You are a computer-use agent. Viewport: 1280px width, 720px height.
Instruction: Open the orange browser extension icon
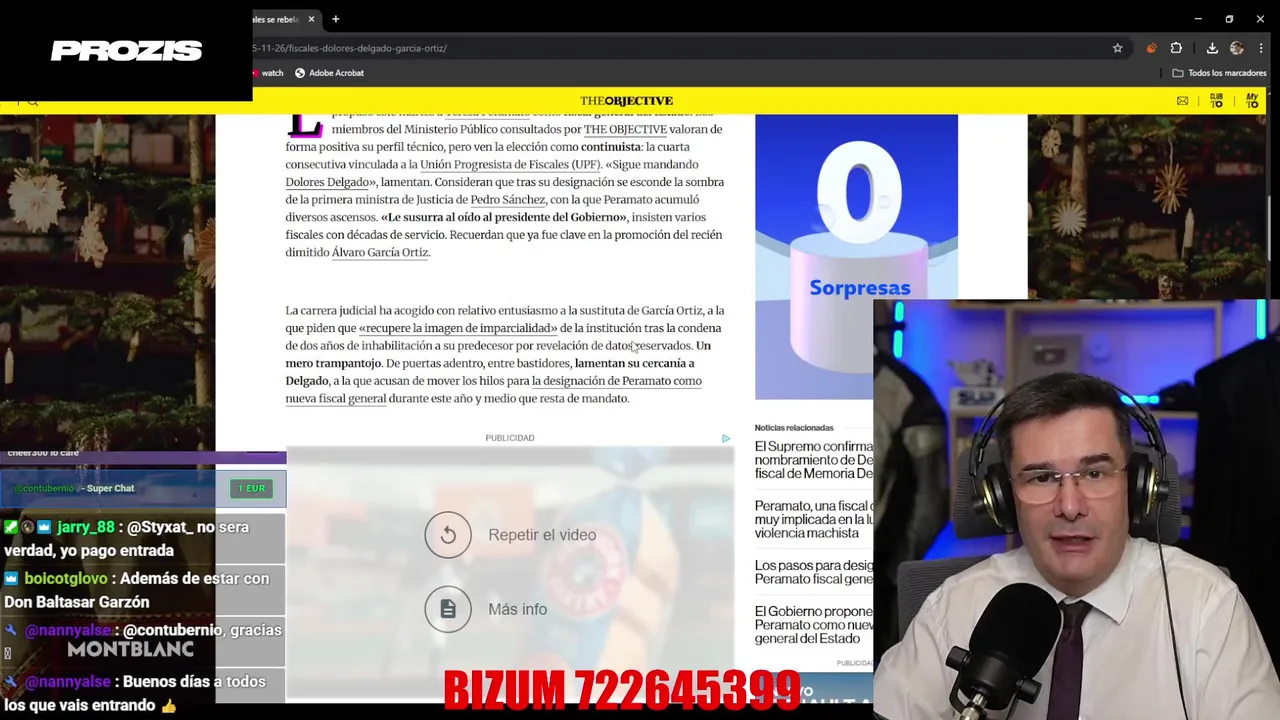(1151, 48)
